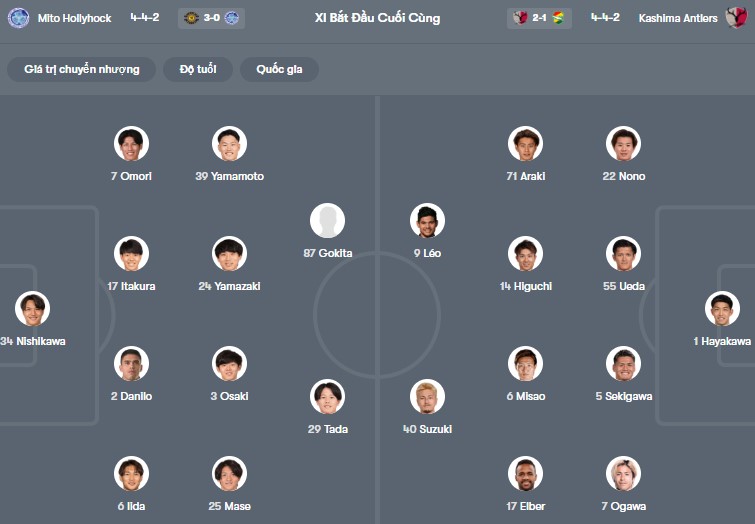Open 7 Omori's player photo
The image size is (755, 524).
click(x=131, y=144)
